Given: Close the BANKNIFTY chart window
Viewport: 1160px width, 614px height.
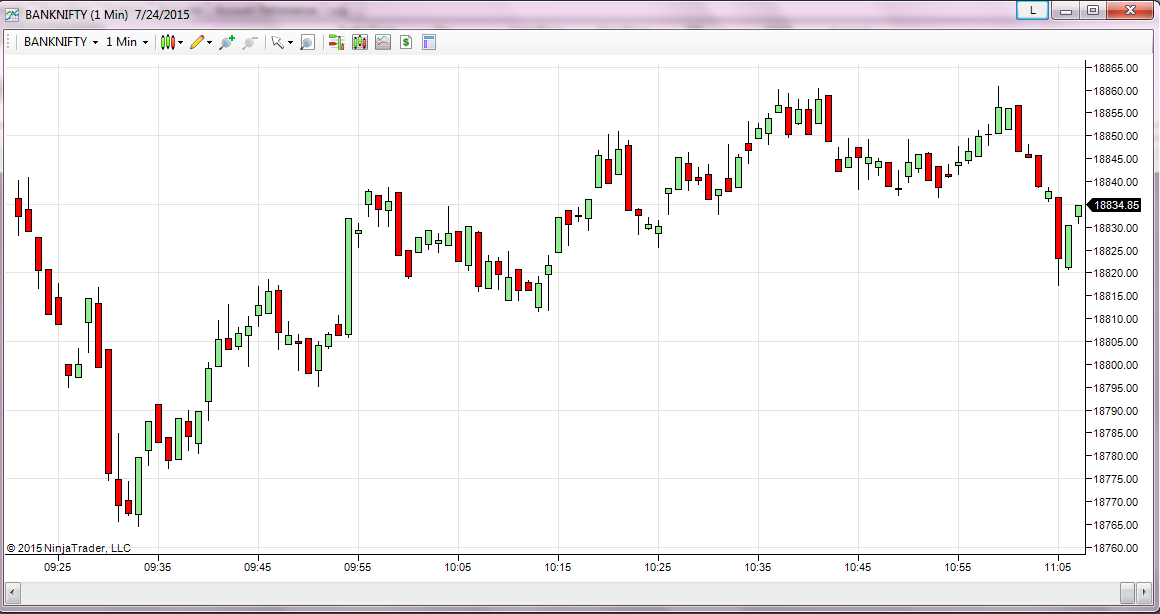Looking at the screenshot, I should (x=1128, y=10).
